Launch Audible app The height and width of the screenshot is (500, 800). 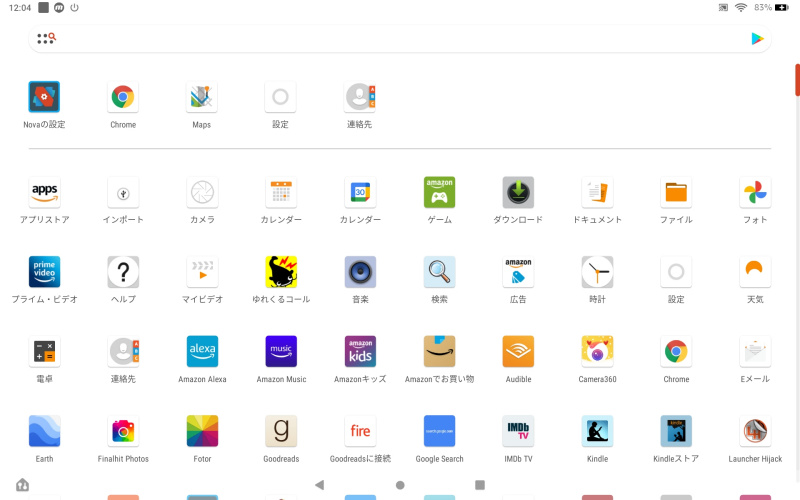pos(518,352)
